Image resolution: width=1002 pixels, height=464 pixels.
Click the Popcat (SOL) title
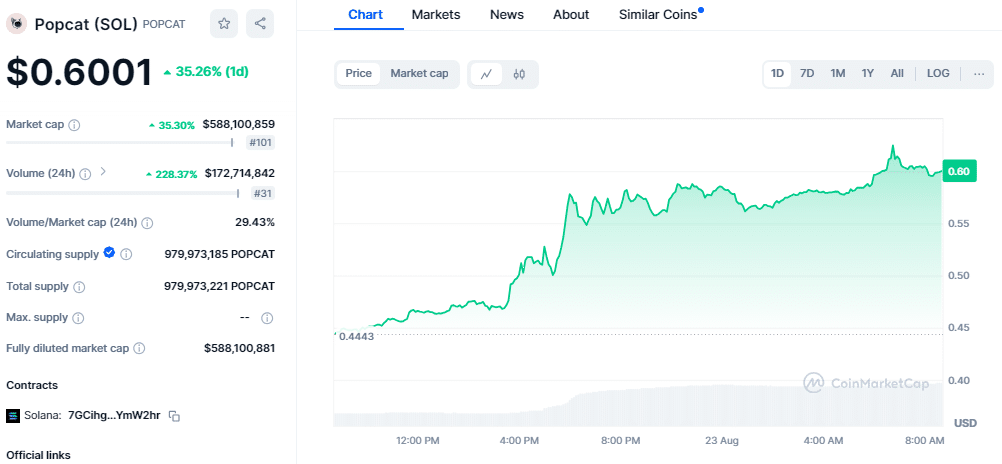(86, 24)
